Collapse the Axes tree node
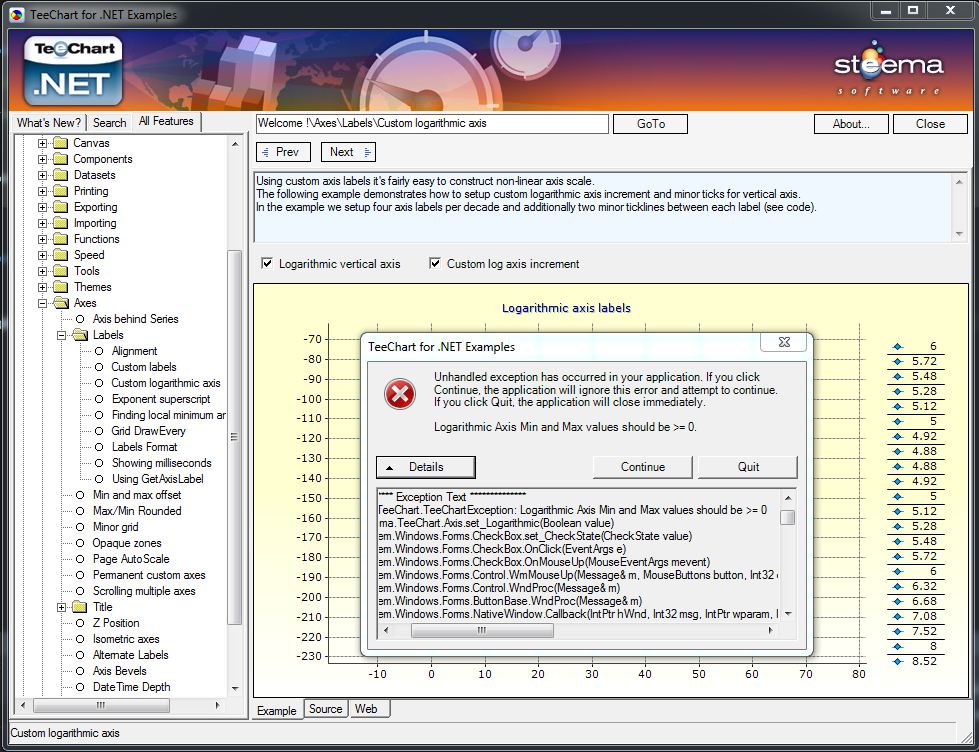The width and height of the screenshot is (979, 752). [x=42, y=303]
